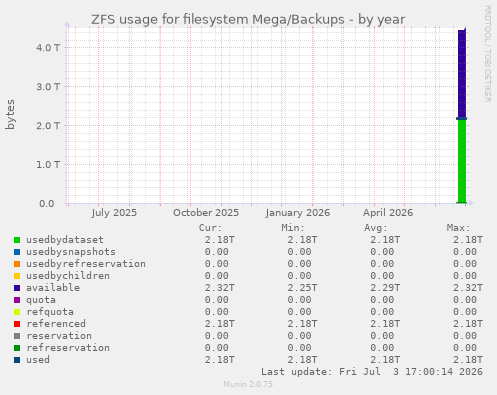
Task: Click quota's Cur value '0.00'
Action: coord(216,300)
